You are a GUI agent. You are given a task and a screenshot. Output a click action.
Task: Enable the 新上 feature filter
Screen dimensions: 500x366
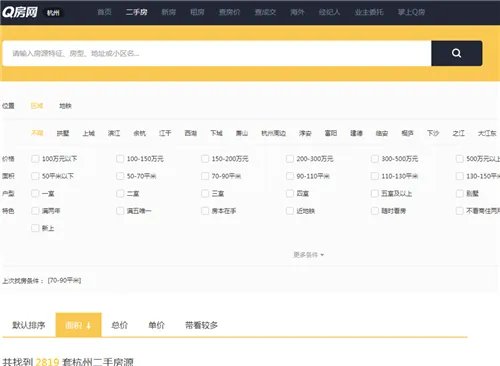(x=35, y=228)
